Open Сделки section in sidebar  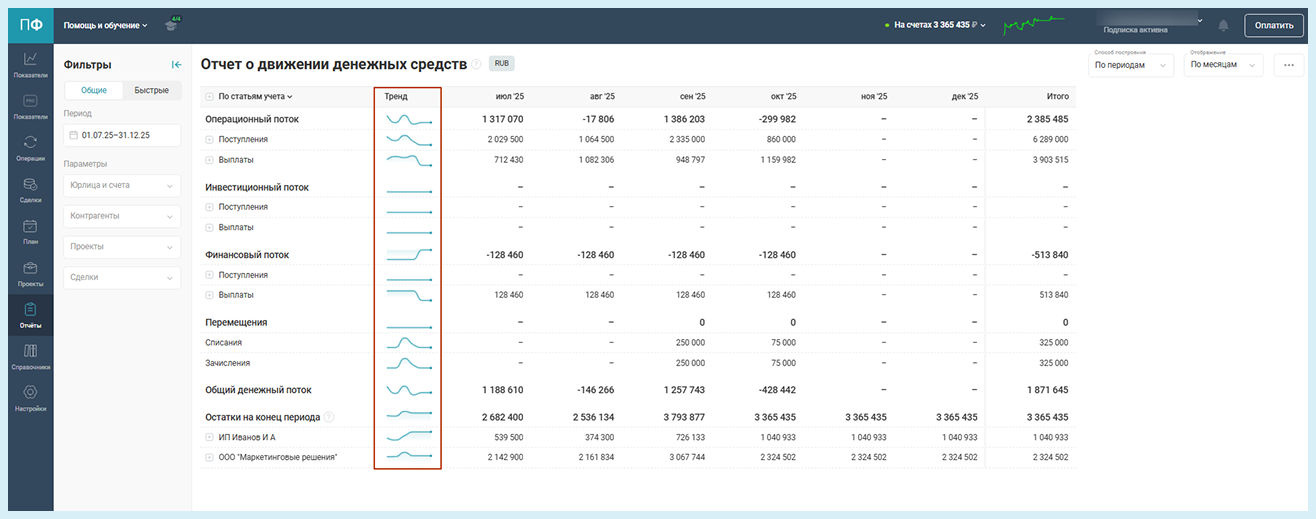click(x=30, y=189)
